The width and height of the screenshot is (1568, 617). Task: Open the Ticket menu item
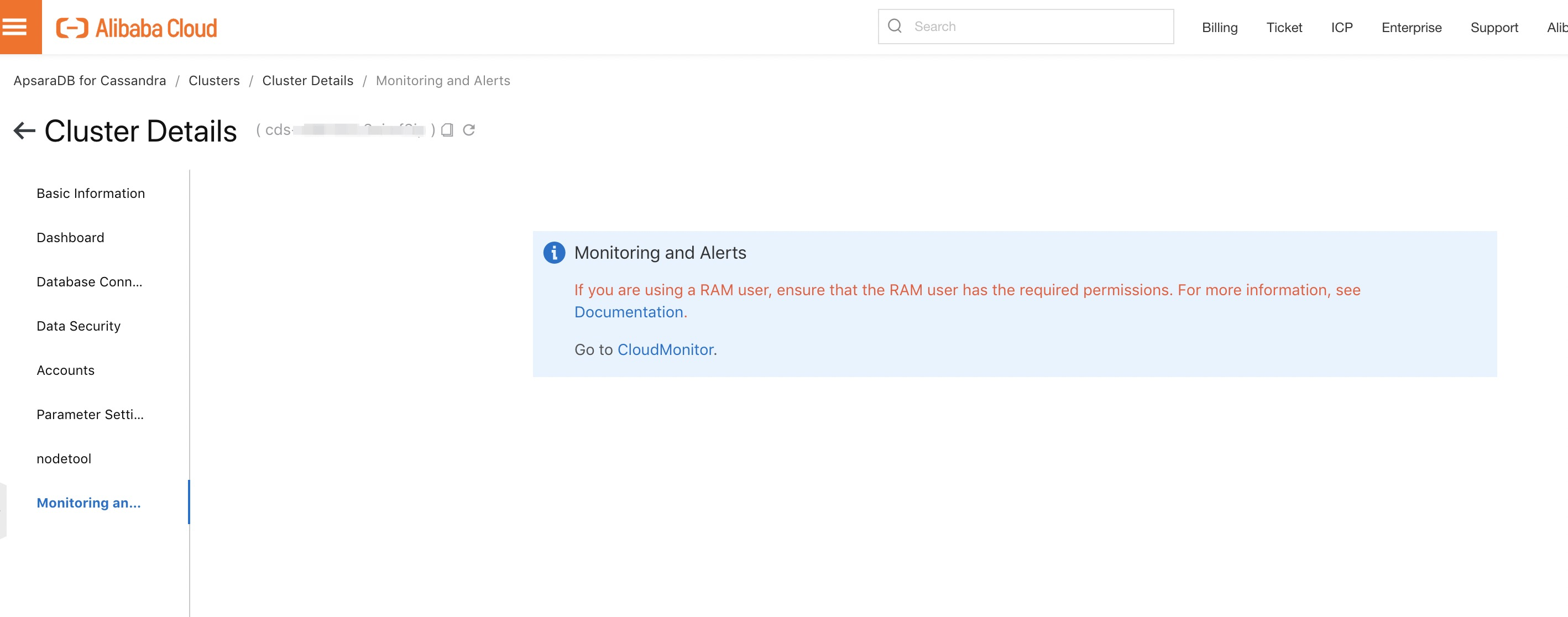click(x=1284, y=28)
